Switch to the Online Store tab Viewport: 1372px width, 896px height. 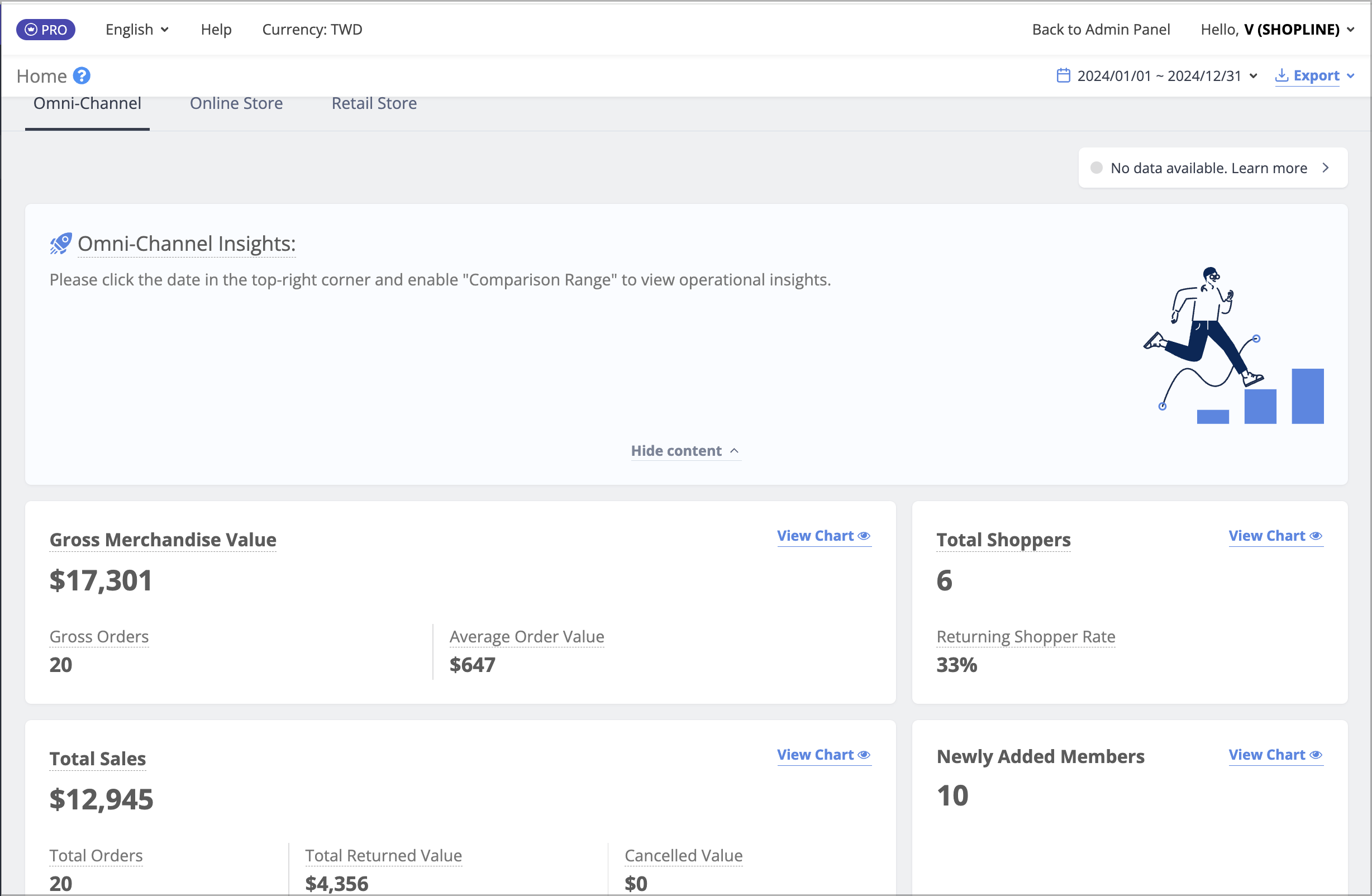tap(236, 103)
